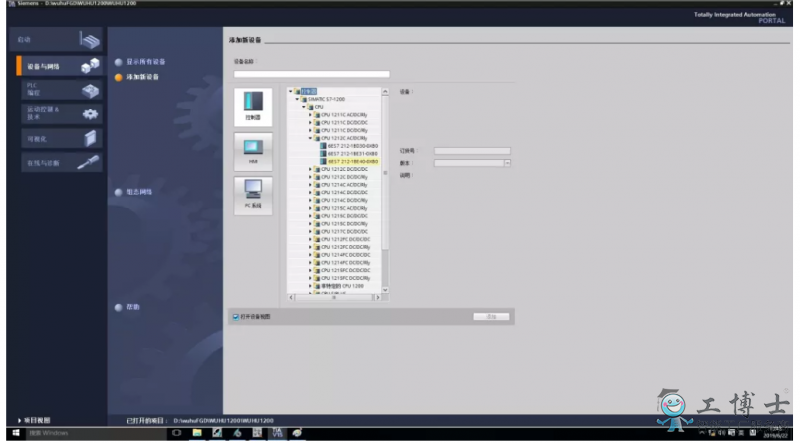Expand CPU 1211C DC/DC/Rly node
The image size is (800, 443).
310,130
